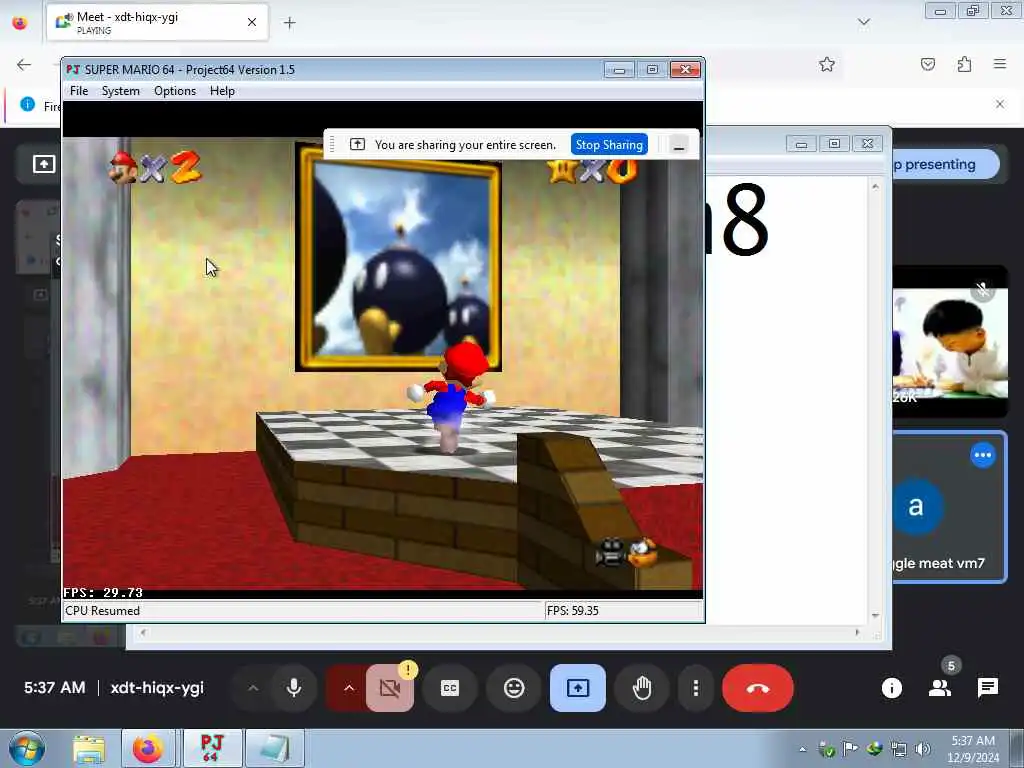Click the Bob-omb painting in the game
Image resolution: width=1024 pixels, height=768 pixels.
tap(398, 257)
